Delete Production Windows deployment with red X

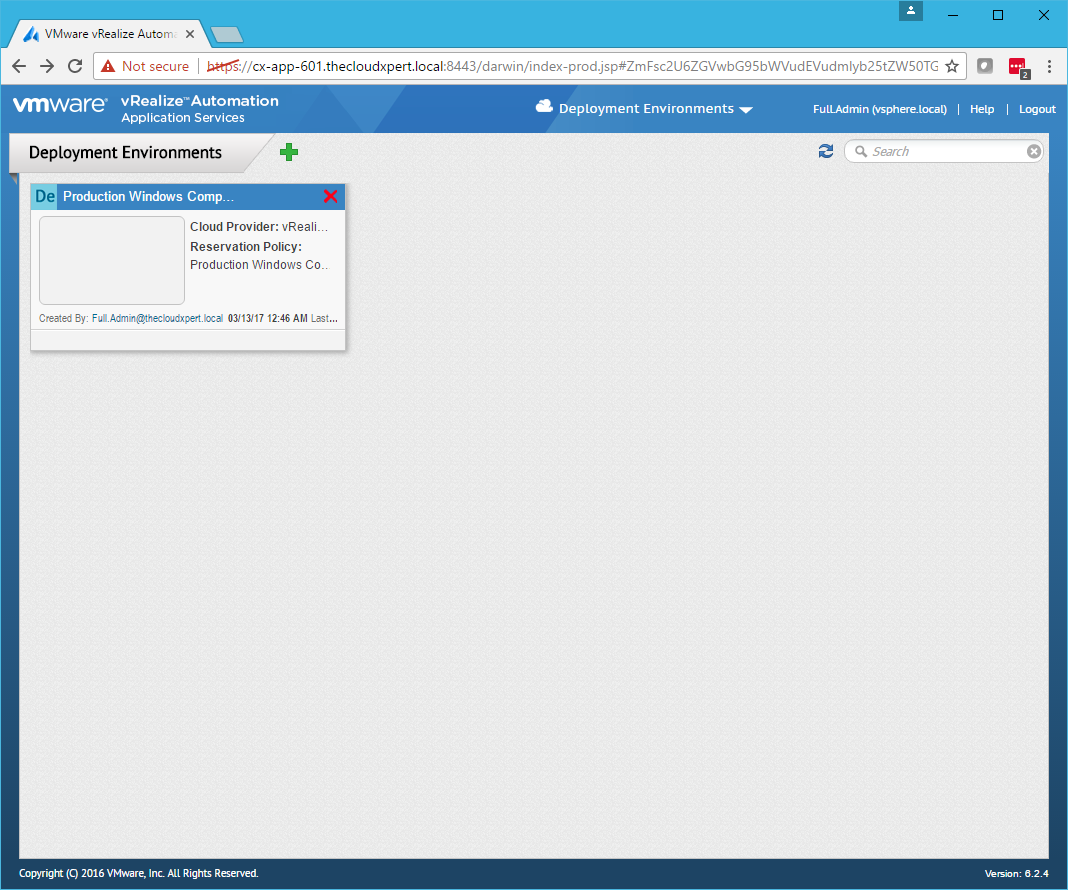point(331,197)
